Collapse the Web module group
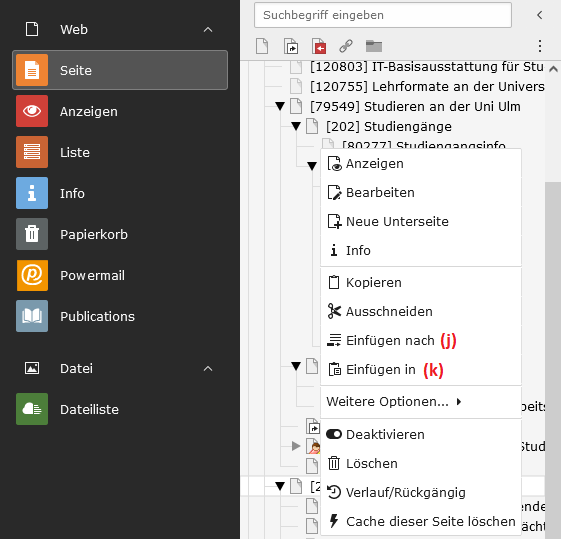 [208, 30]
